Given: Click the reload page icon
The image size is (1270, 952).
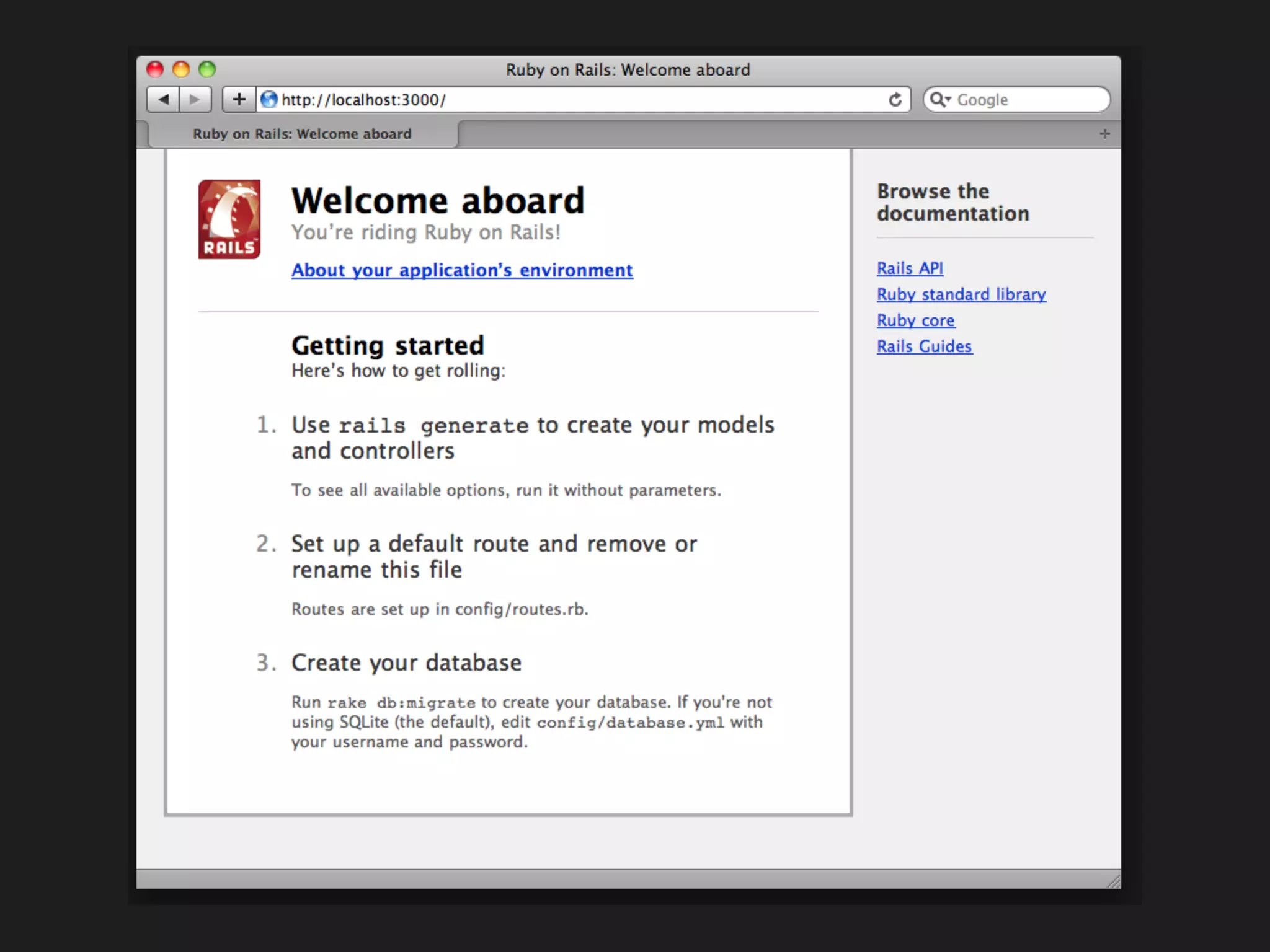Looking at the screenshot, I should click(895, 100).
